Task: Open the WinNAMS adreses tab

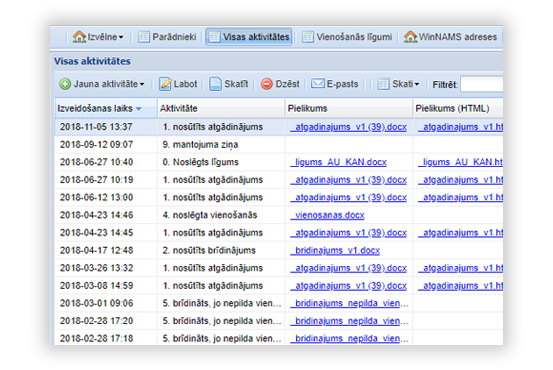Action: click(450, 37)
